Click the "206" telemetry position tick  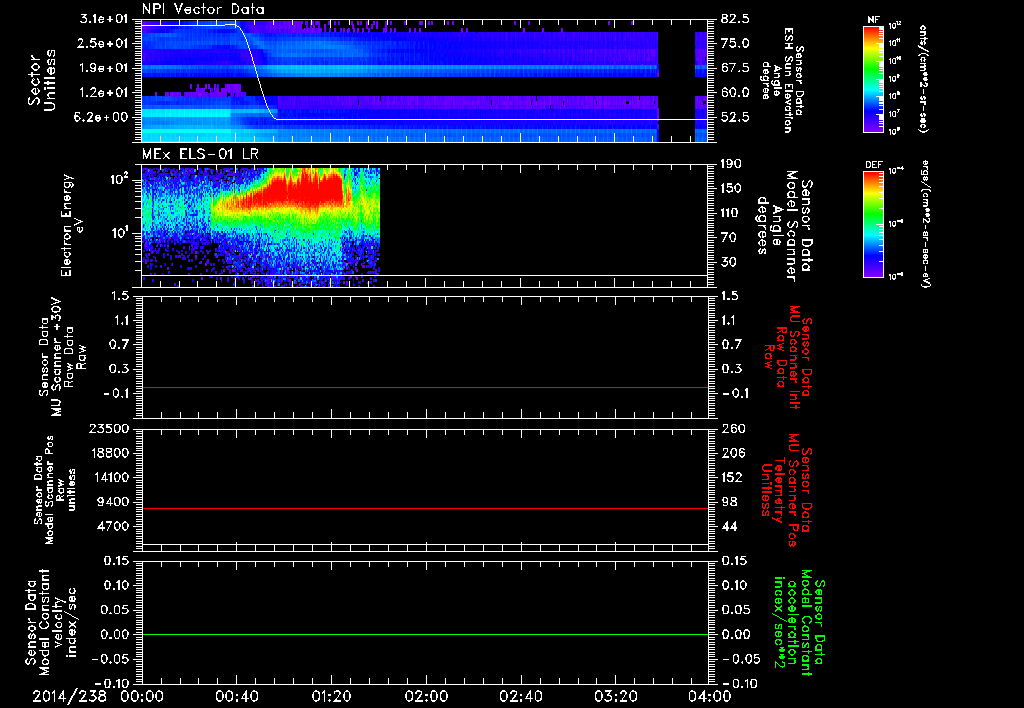[732, 453]
